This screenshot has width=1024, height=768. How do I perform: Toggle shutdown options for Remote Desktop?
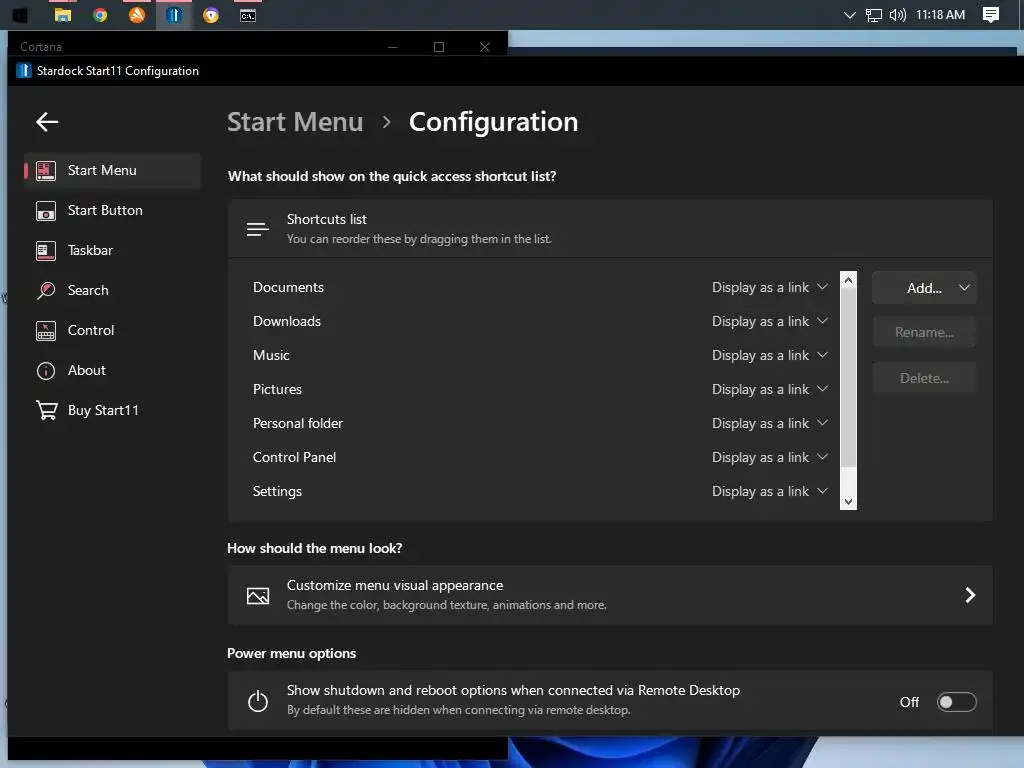[x=957, y=702]
